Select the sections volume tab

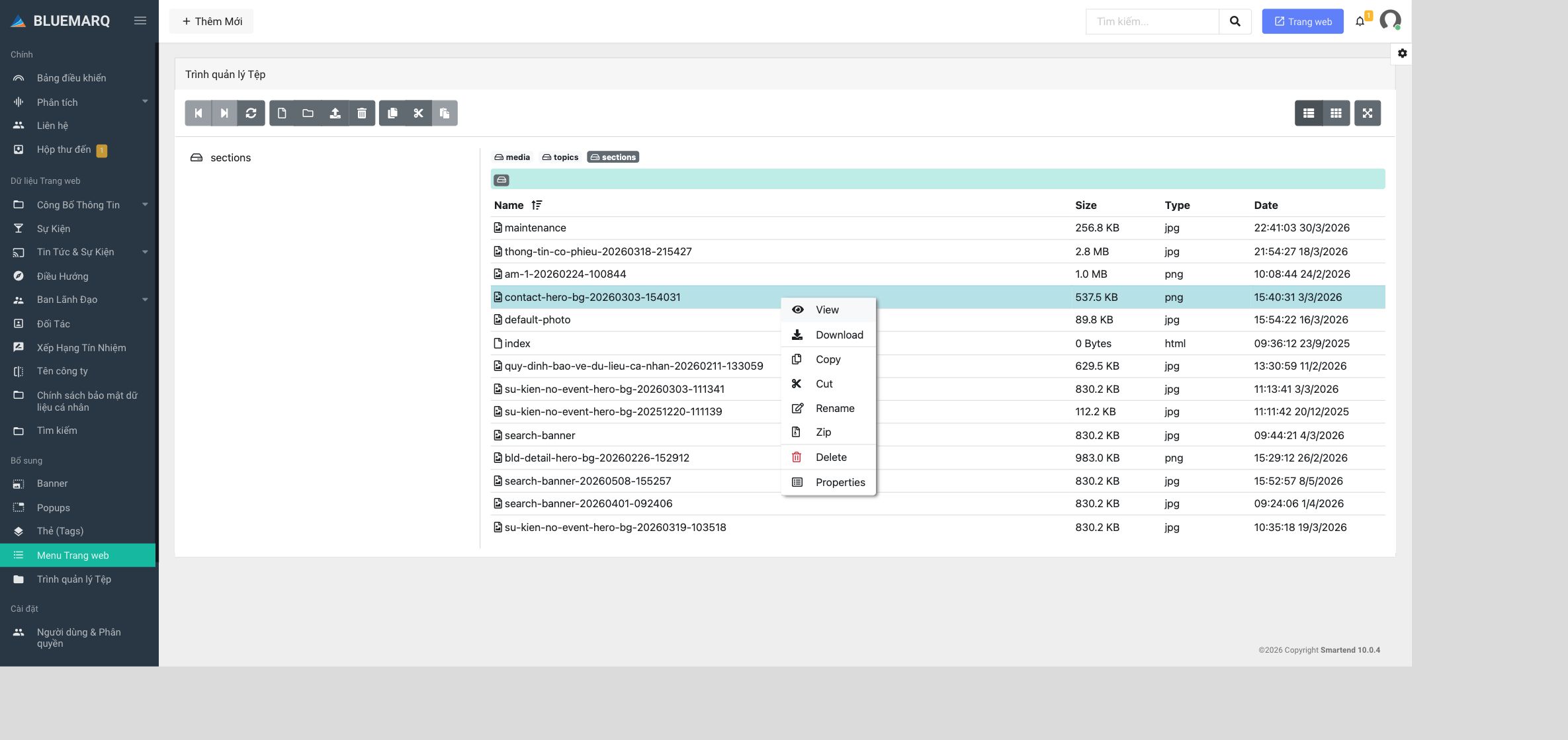pos(613,157)
